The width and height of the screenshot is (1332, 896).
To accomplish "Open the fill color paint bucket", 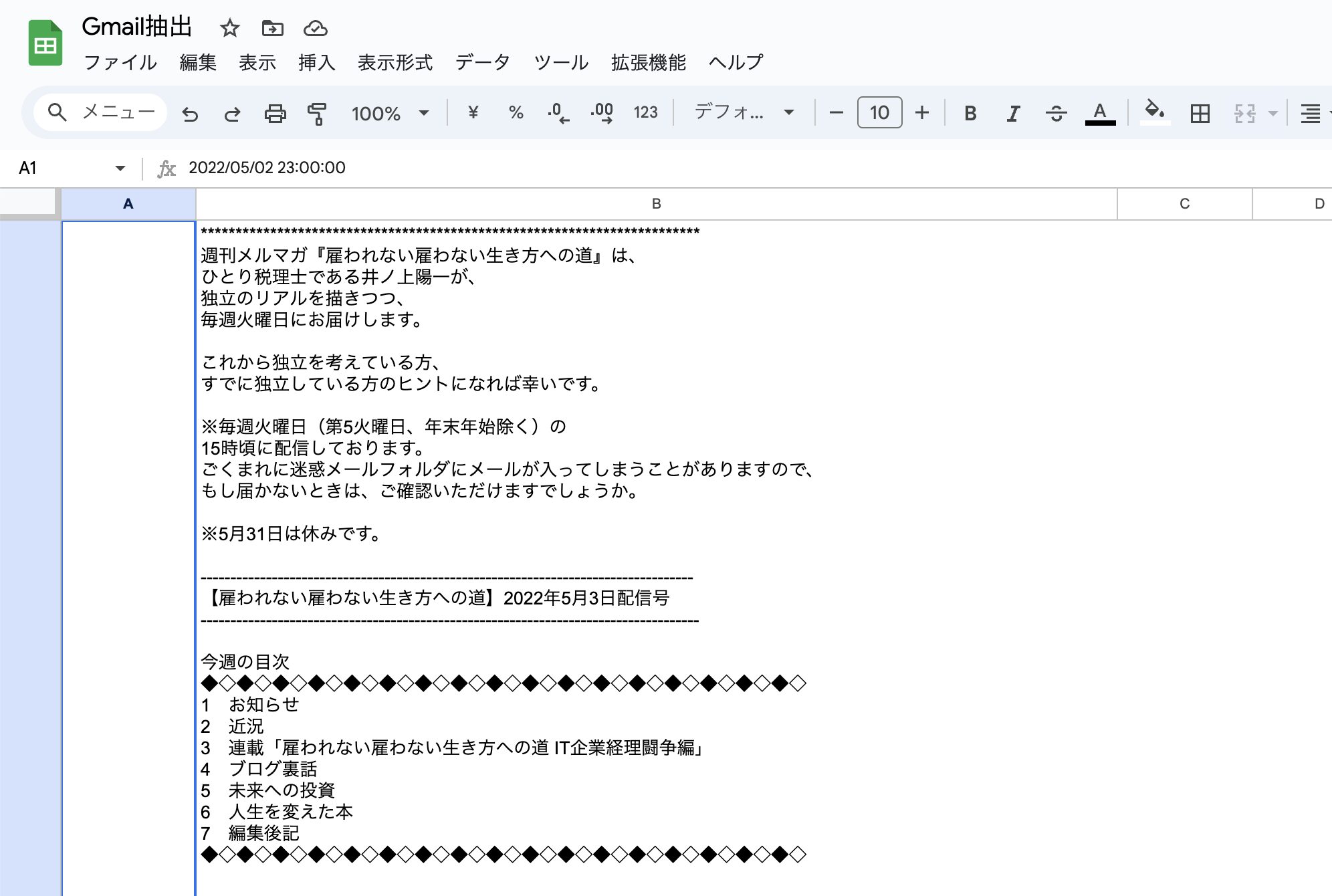I will 1154,112.
